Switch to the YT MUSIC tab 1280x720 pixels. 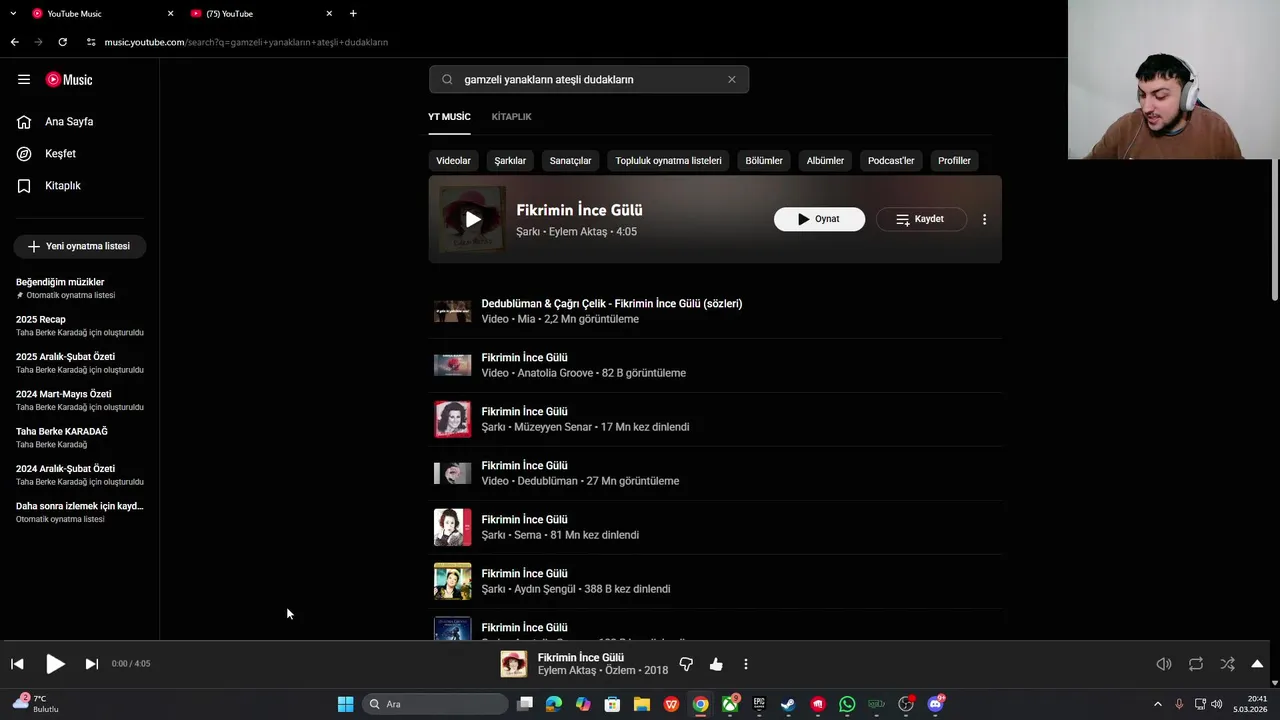pos(449,117)
